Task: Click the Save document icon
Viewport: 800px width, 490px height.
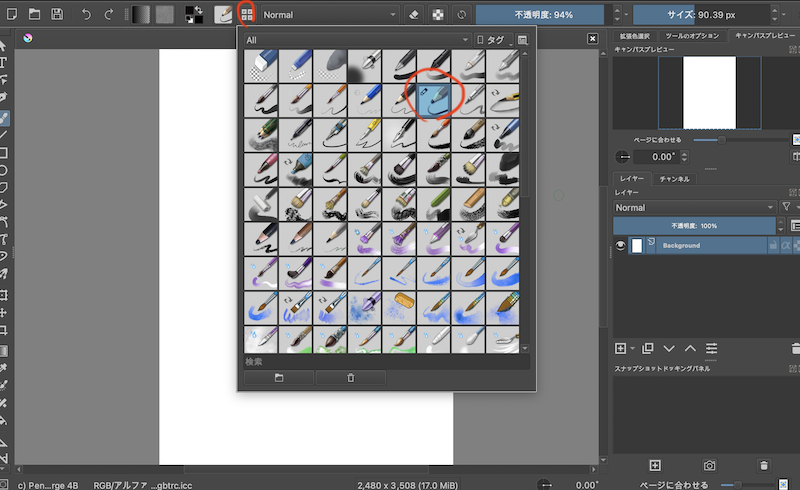Action: point(57,14)
